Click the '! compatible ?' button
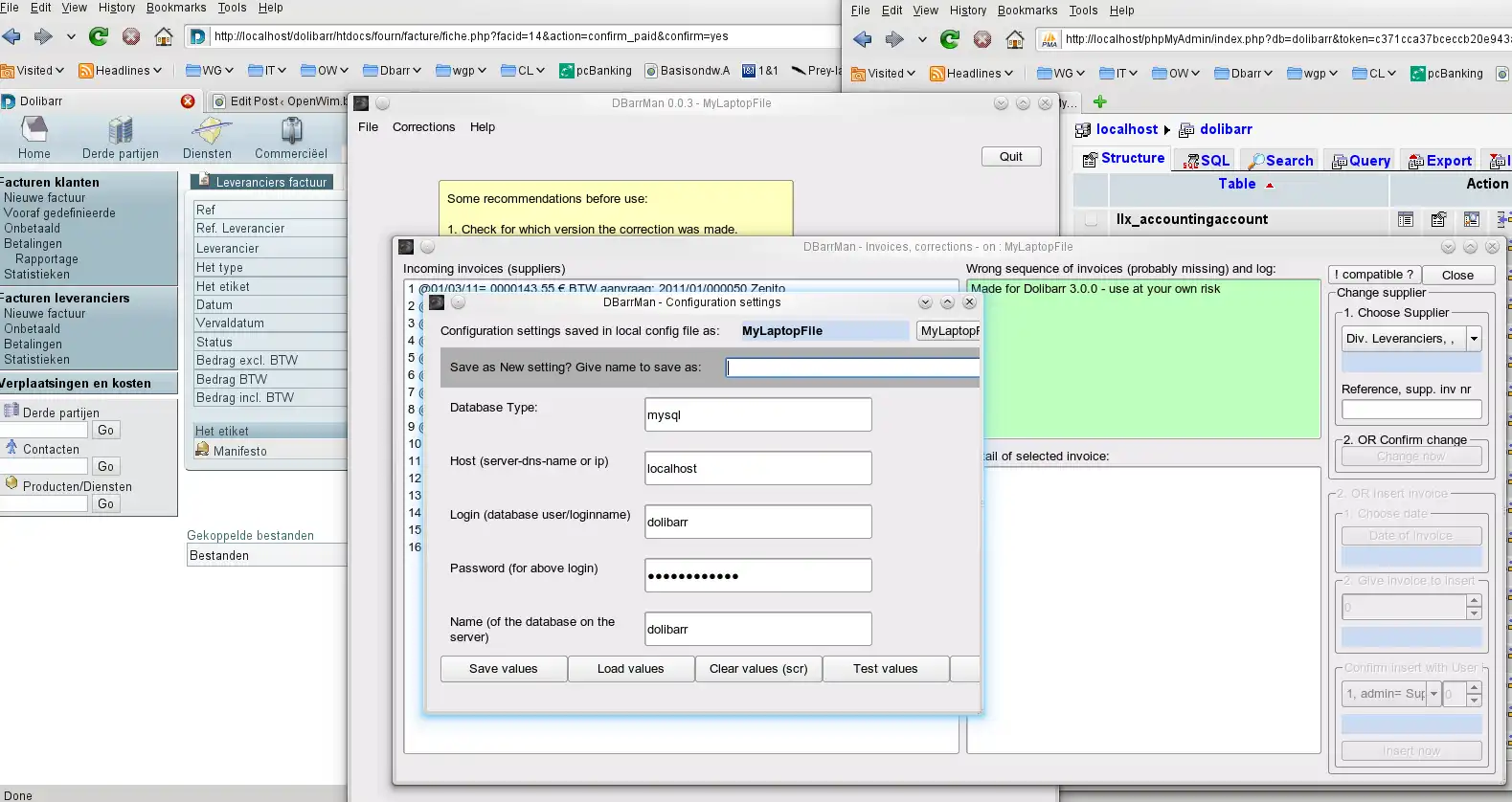 click(x=1374, y=275)
